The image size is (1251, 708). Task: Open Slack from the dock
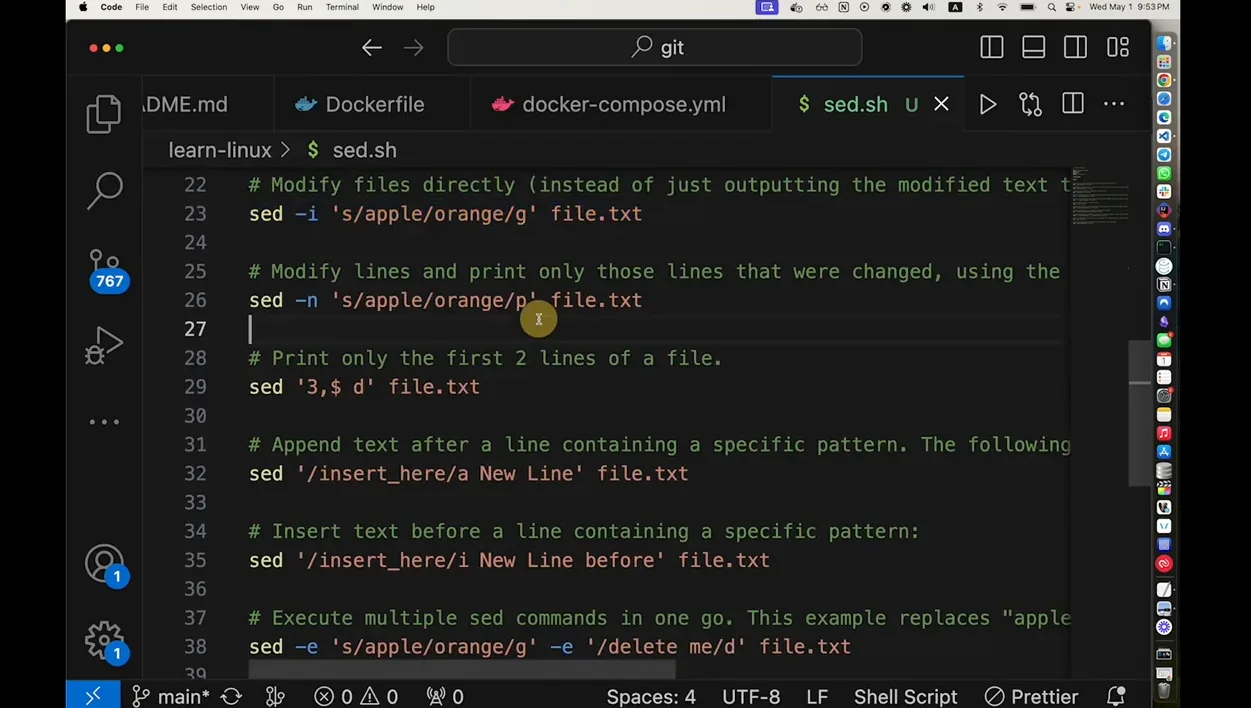(1164, 192)
